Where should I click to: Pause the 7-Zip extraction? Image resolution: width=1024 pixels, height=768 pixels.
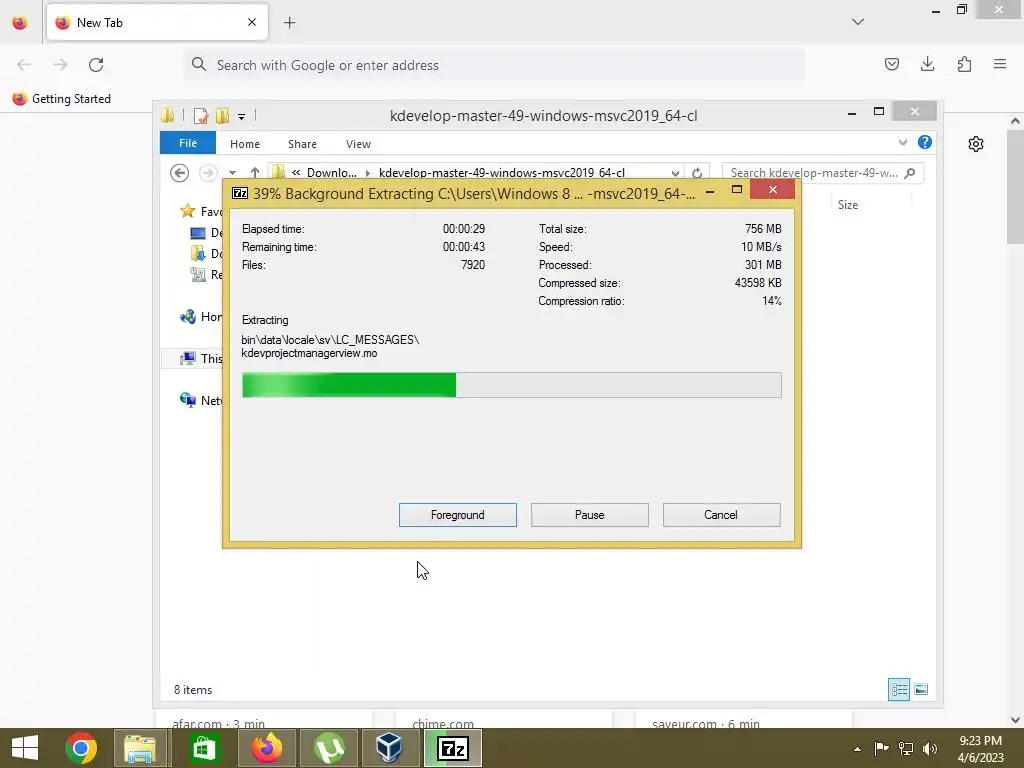589,515
